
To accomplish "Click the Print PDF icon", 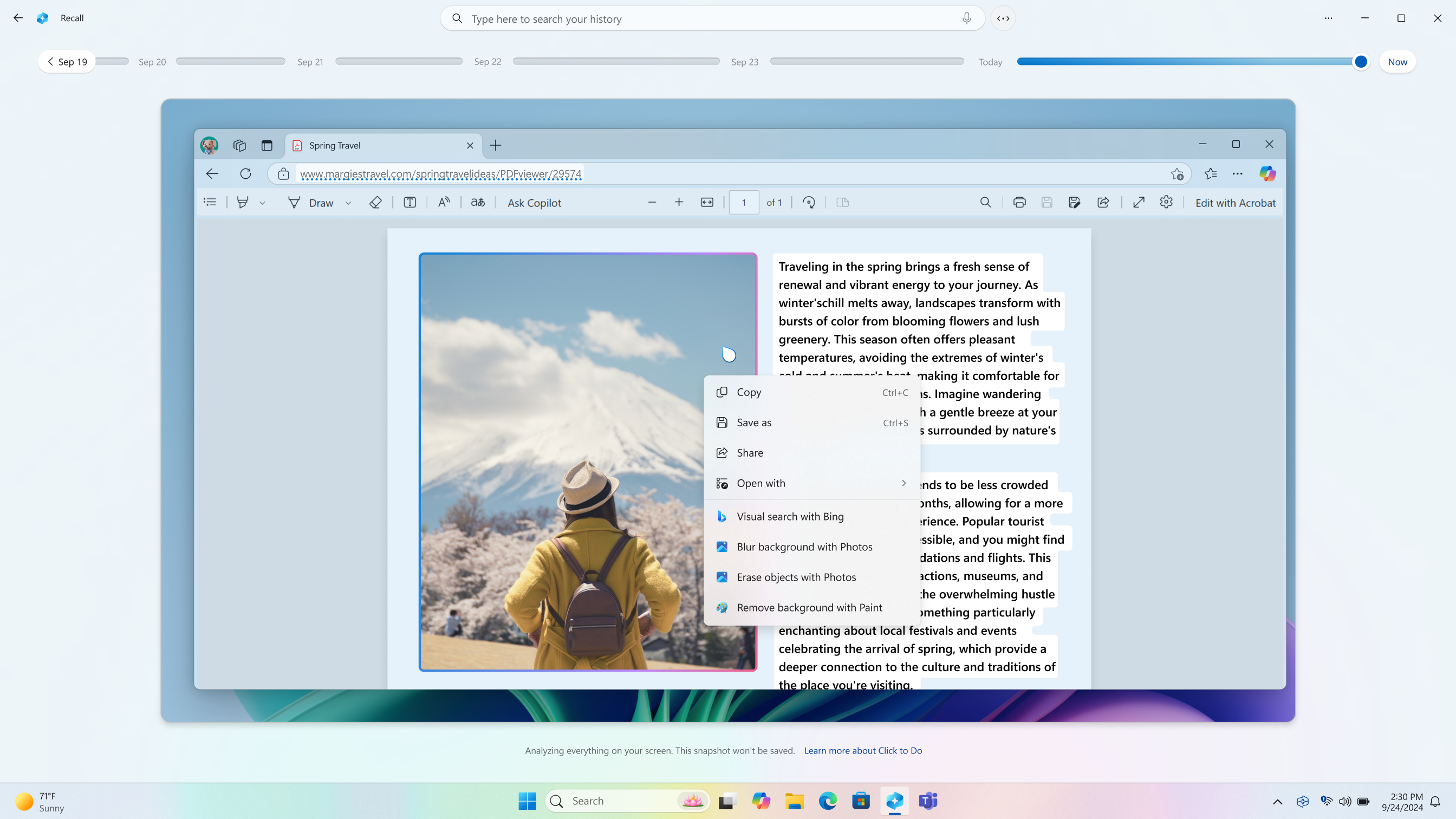I will (1019, 202).
